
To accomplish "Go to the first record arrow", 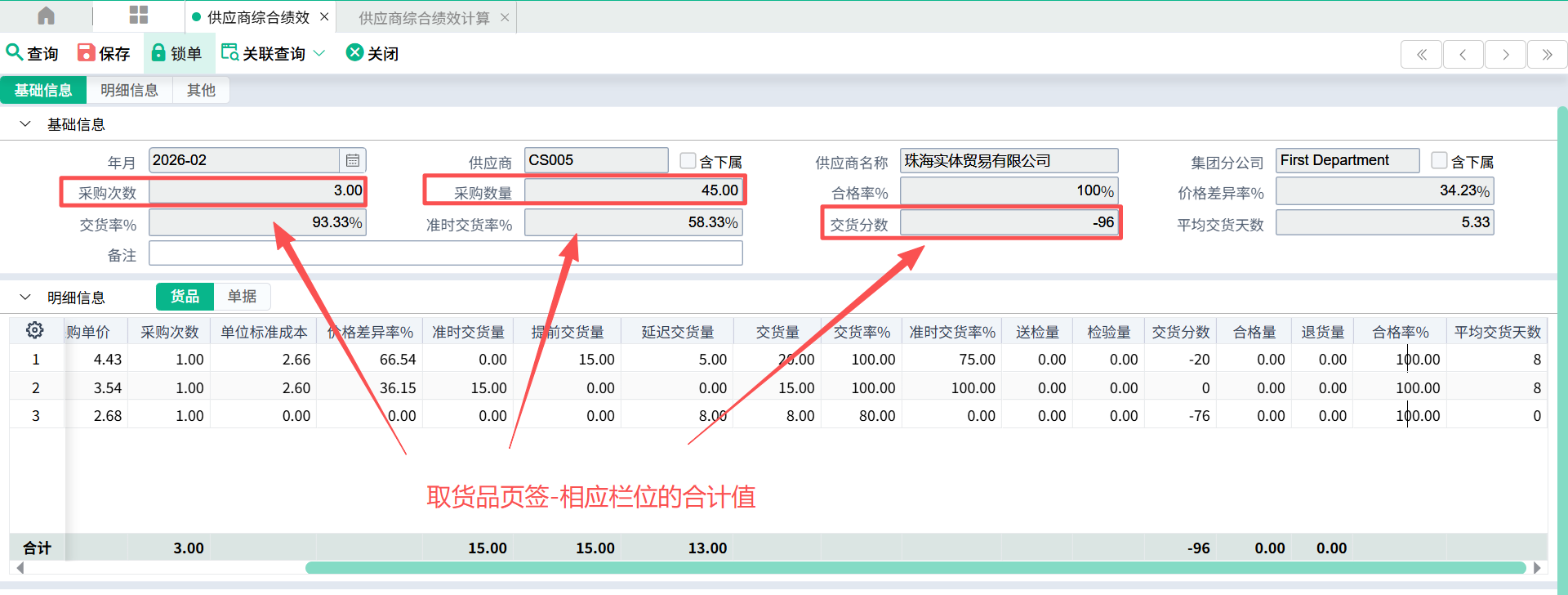I will point(1421,55).
